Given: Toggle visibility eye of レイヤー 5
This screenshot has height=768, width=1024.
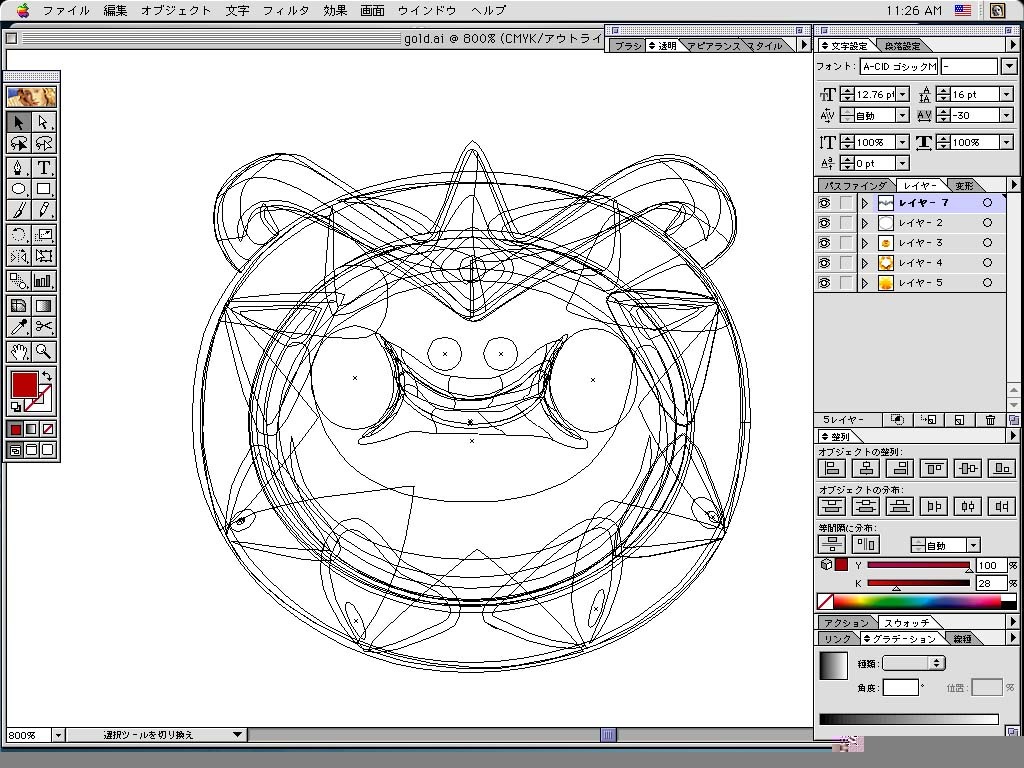Looking at the screenshot, I should 825,283.
